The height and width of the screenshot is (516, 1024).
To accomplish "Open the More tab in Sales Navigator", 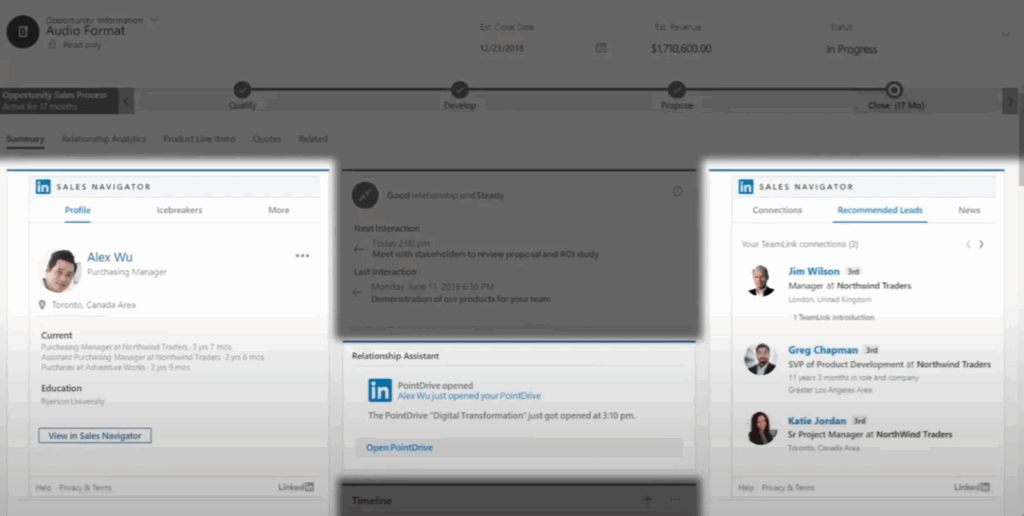I will click(278, 210).
